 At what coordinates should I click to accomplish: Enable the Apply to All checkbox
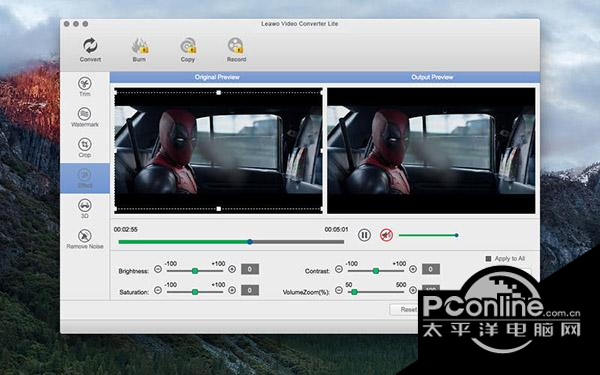488,259
